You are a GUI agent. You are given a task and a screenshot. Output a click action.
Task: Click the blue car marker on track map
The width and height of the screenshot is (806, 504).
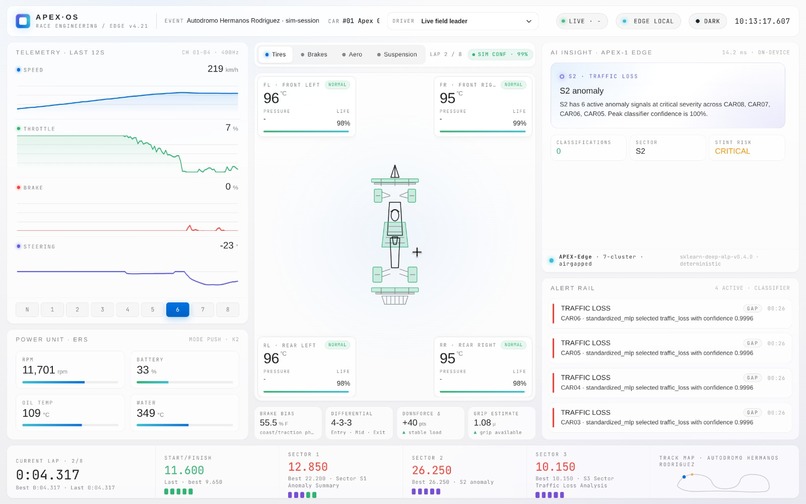(684, 477)
